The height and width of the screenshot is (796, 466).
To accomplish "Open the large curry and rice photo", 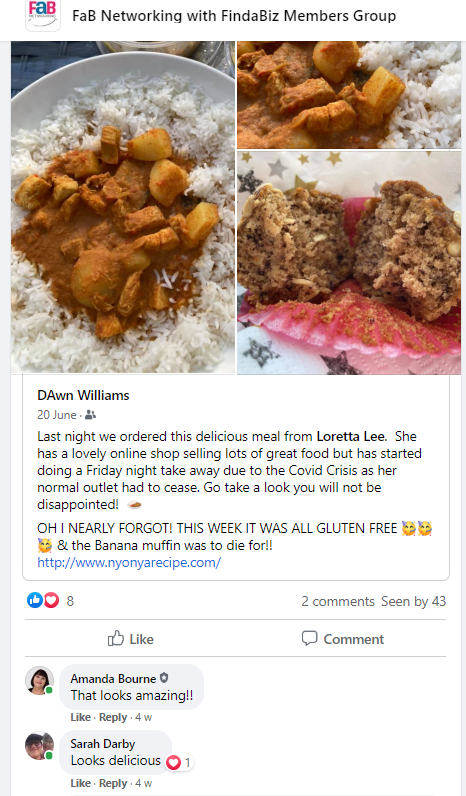I will pos(123,207).
